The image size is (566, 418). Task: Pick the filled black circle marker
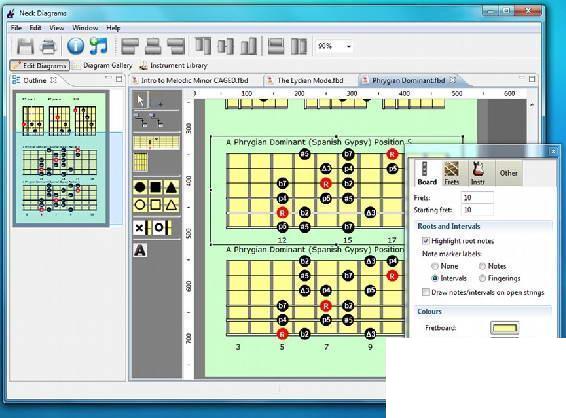[140, 187]
